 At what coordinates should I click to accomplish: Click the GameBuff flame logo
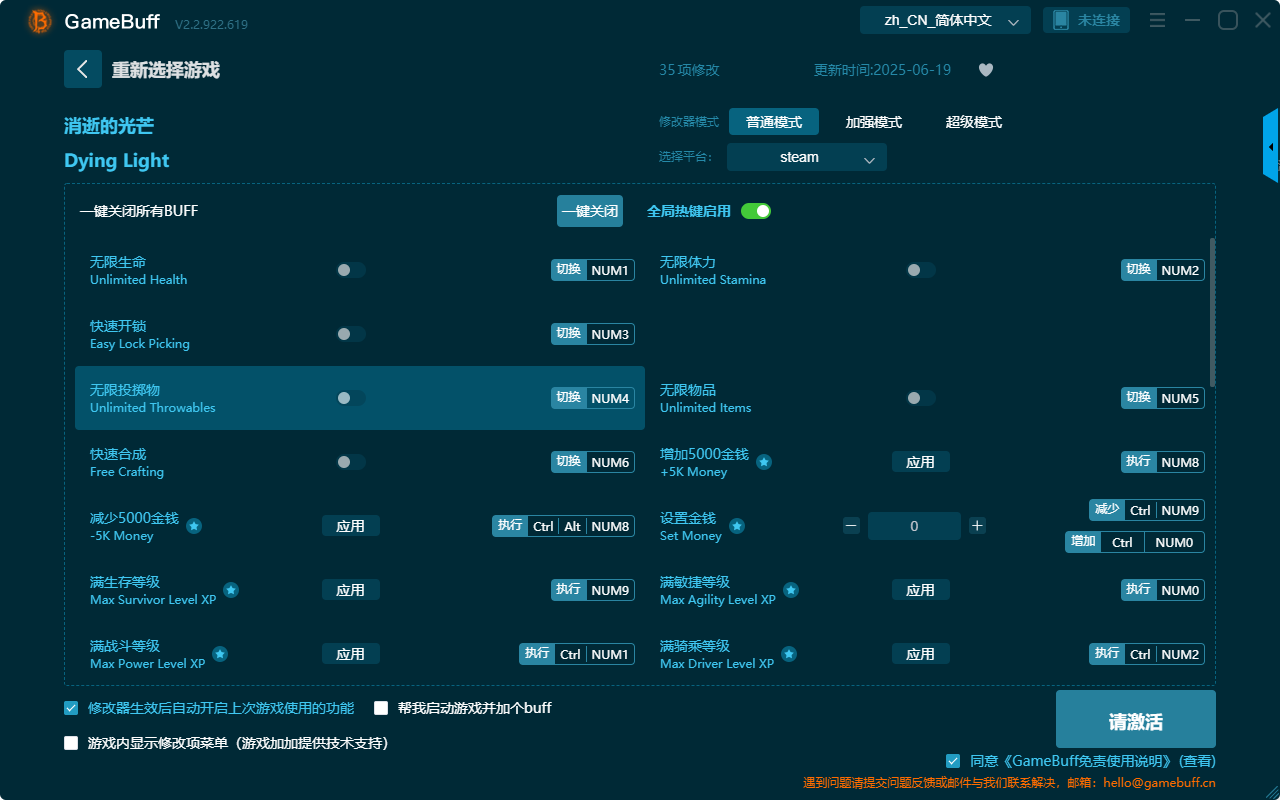pyautogui.click(x=38, y=20)
